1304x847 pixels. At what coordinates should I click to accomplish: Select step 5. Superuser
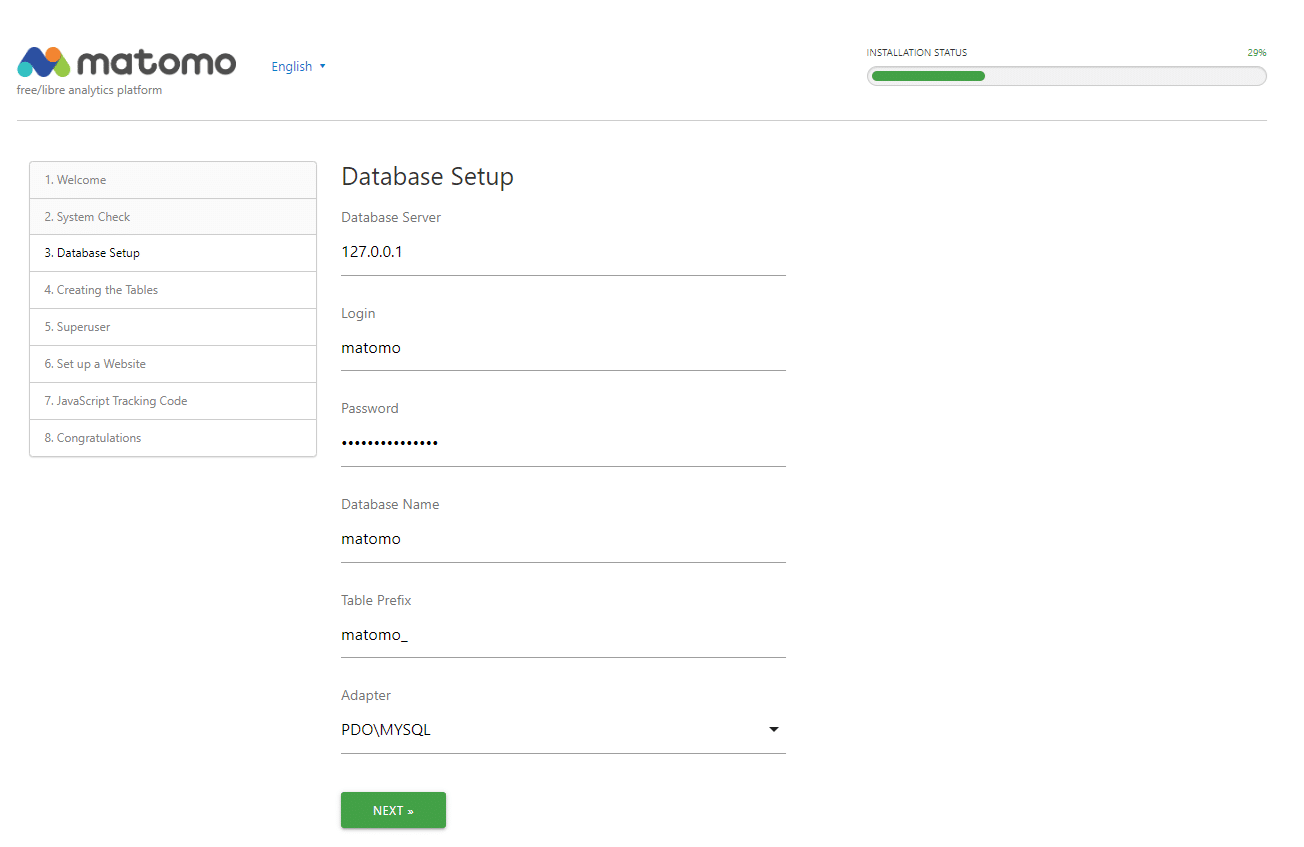173,327
